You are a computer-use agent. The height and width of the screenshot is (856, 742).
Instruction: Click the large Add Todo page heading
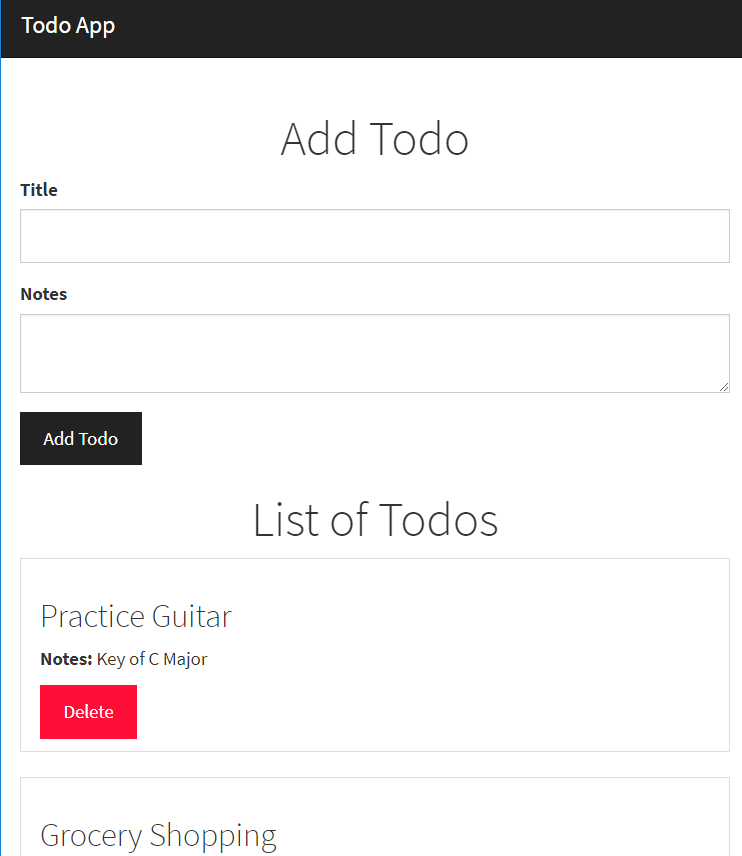click(375, 139)
